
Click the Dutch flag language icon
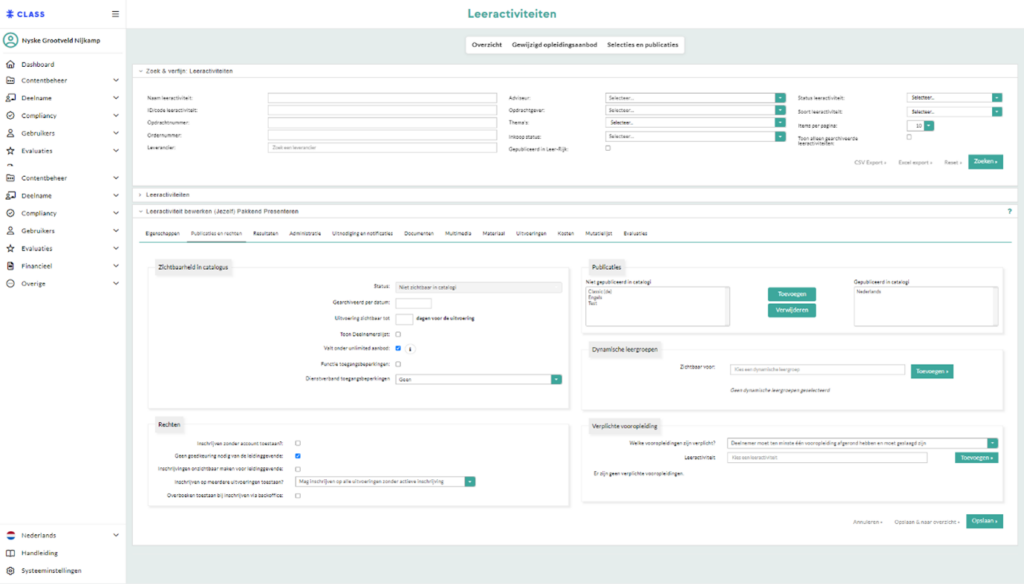click(11, 535)
